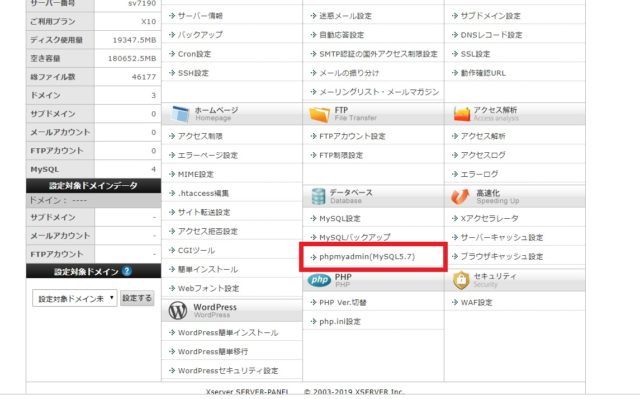The width and height of the screenshot is (640, 399).
Task: Click the Access analysis chart icon
Action: [x=462, y=114]
